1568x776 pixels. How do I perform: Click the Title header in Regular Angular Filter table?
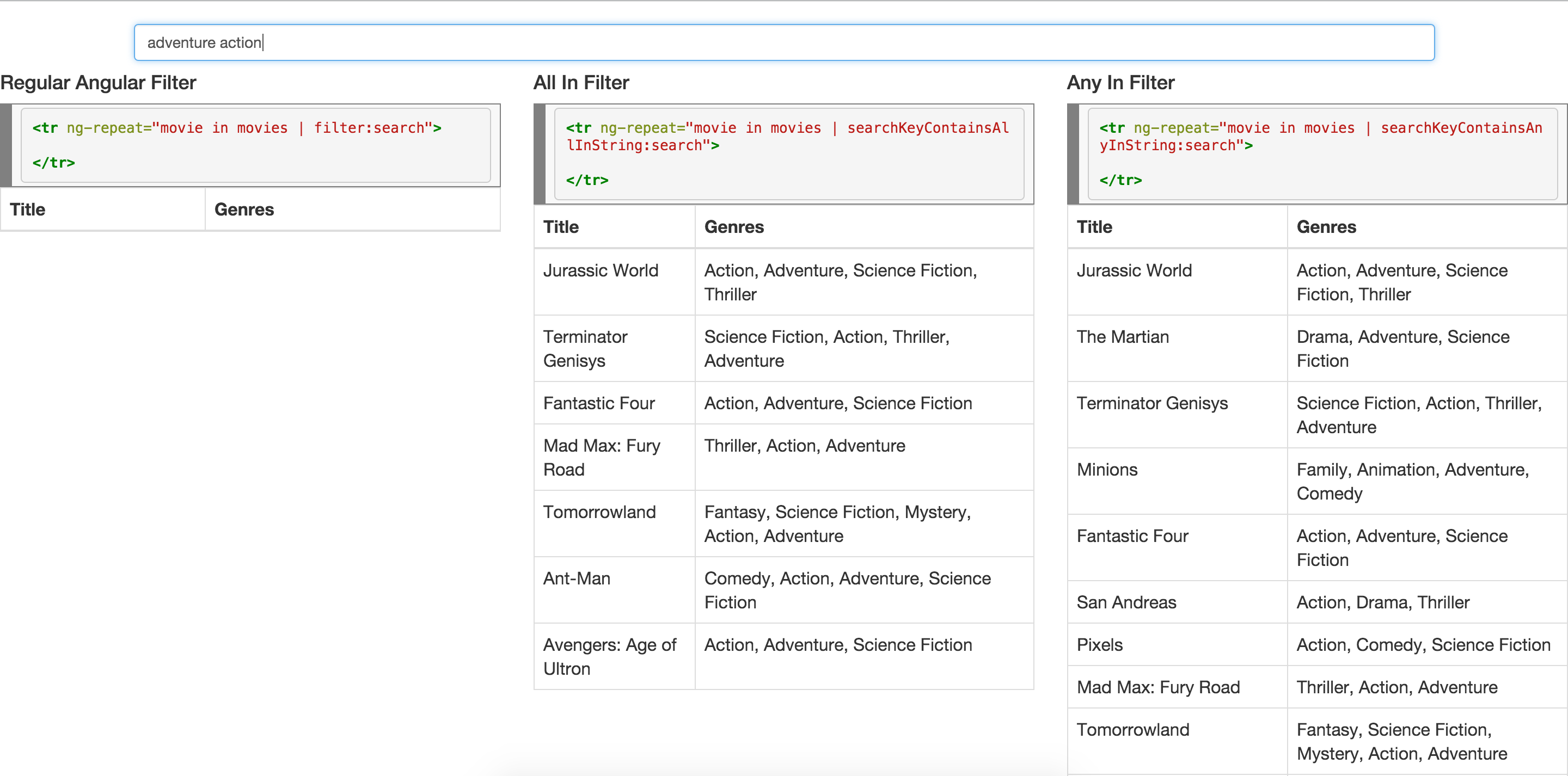27,210
